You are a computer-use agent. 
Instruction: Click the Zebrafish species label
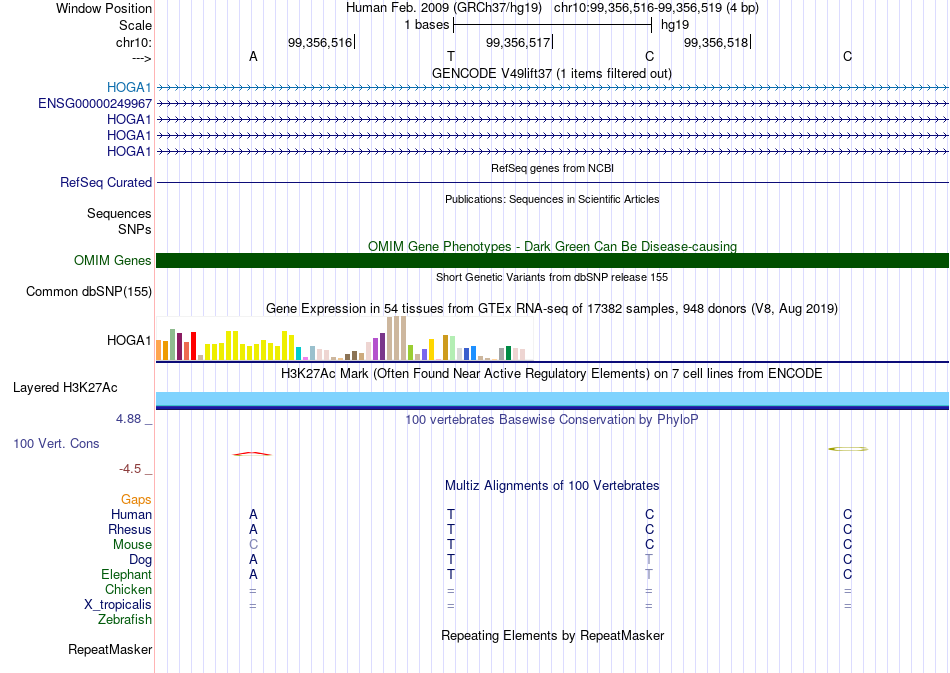125,620
